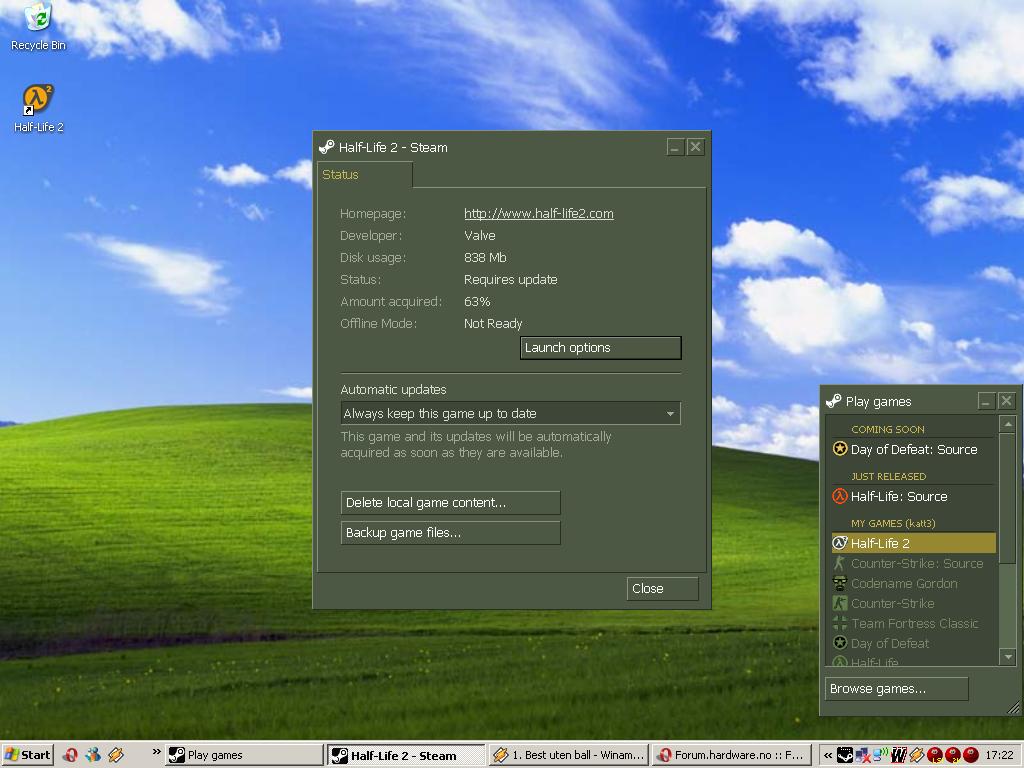Select Half-Life 2 in My Games list
Screen dimensions: 1024x768
pos(914,543)
